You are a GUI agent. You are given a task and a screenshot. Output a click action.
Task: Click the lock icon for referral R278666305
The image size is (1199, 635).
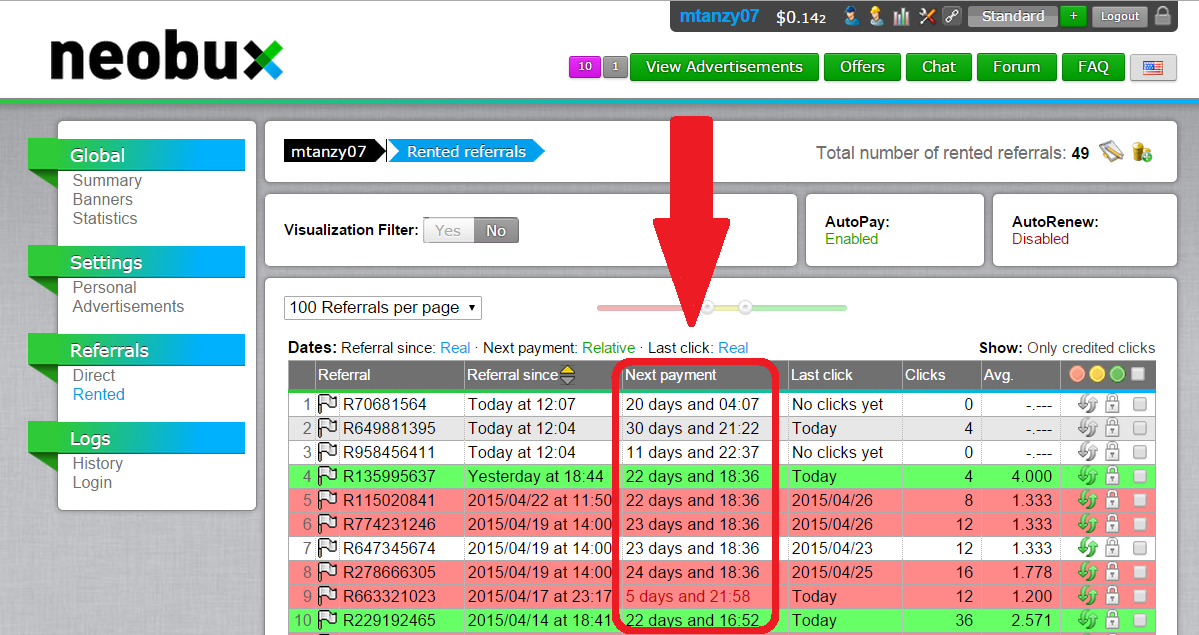tap(1113, 572)
